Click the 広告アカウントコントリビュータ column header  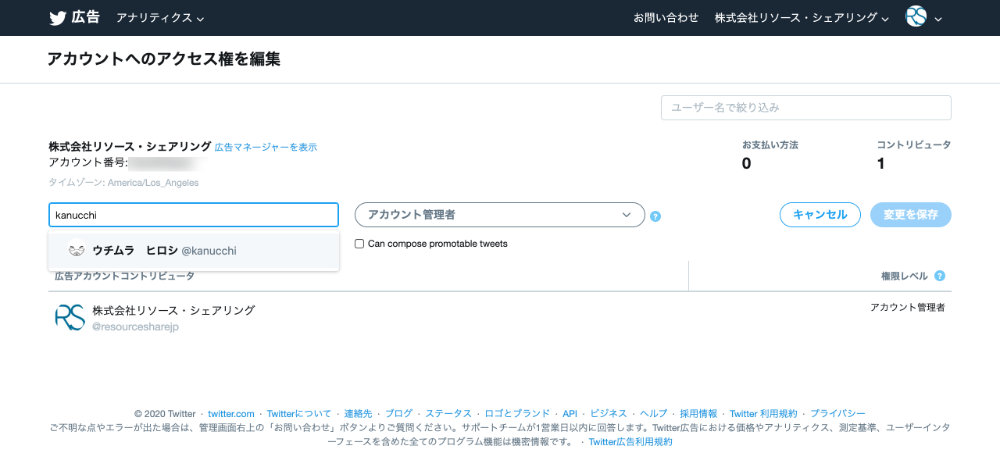(x=124, y=276)
